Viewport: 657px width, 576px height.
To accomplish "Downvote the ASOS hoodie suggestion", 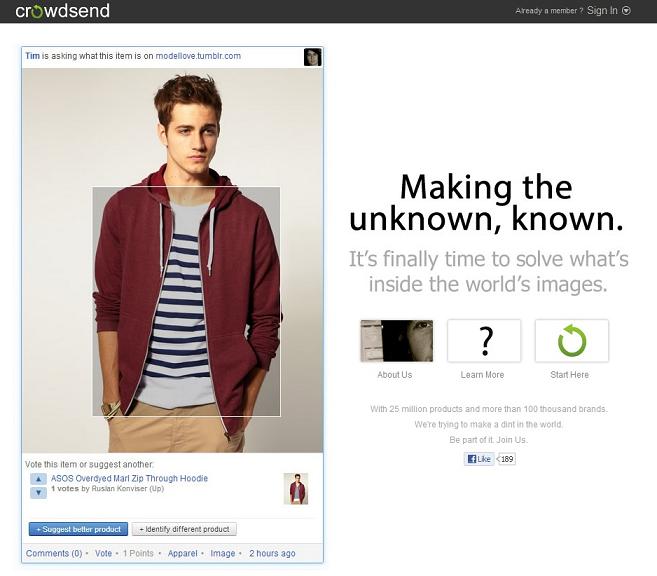I will 38,492.
